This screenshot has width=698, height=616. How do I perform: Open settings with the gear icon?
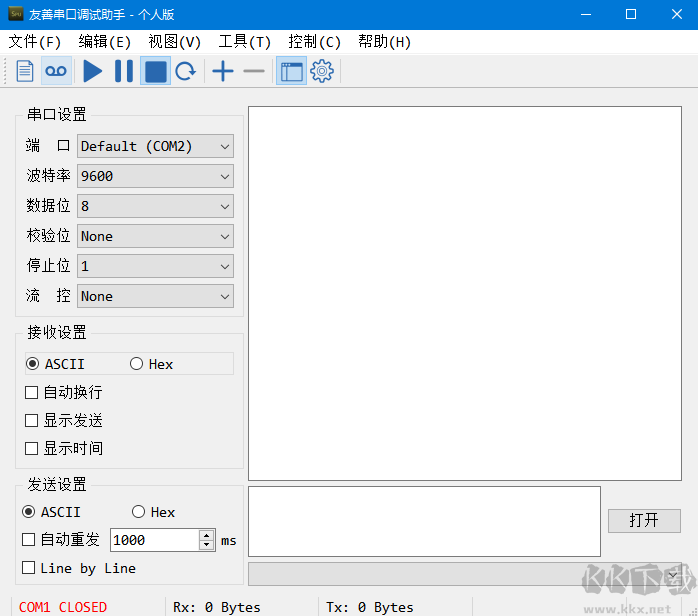322,71
